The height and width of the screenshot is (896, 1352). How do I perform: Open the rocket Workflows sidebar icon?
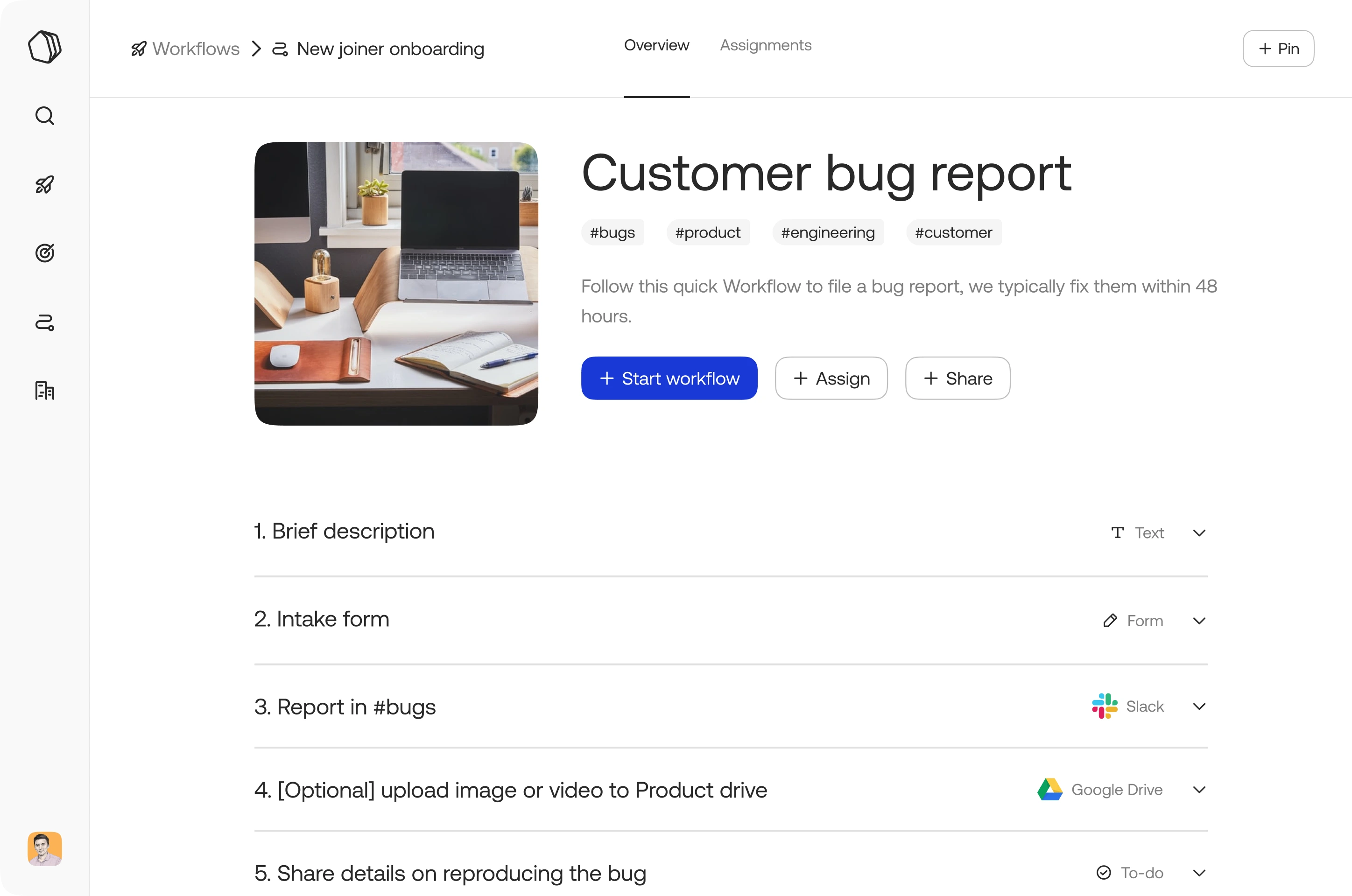coord(45,185)
